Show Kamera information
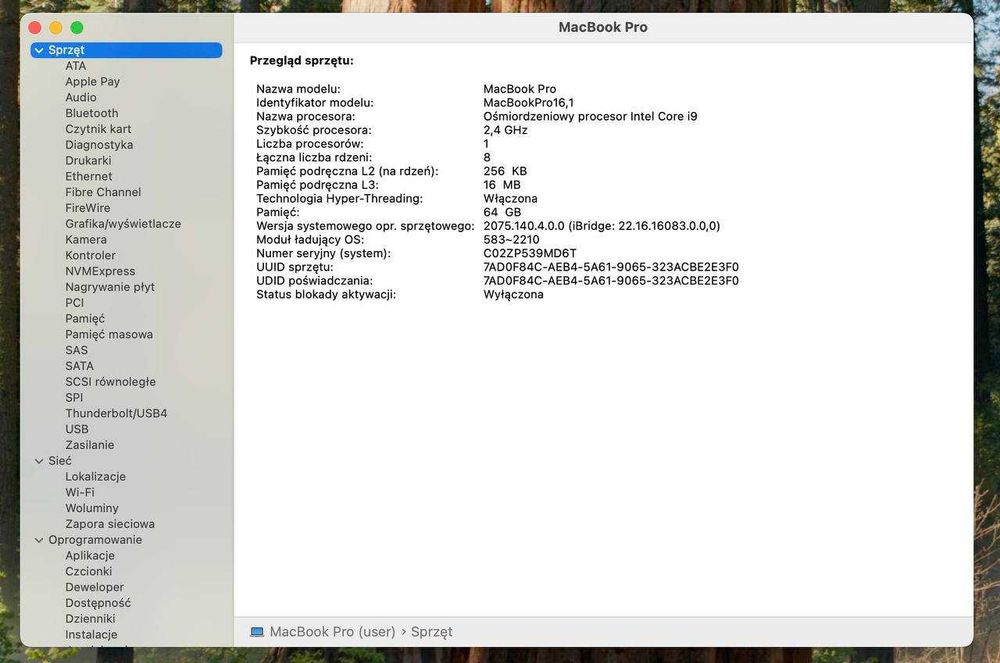1000x663 pixels. (86, 240)
